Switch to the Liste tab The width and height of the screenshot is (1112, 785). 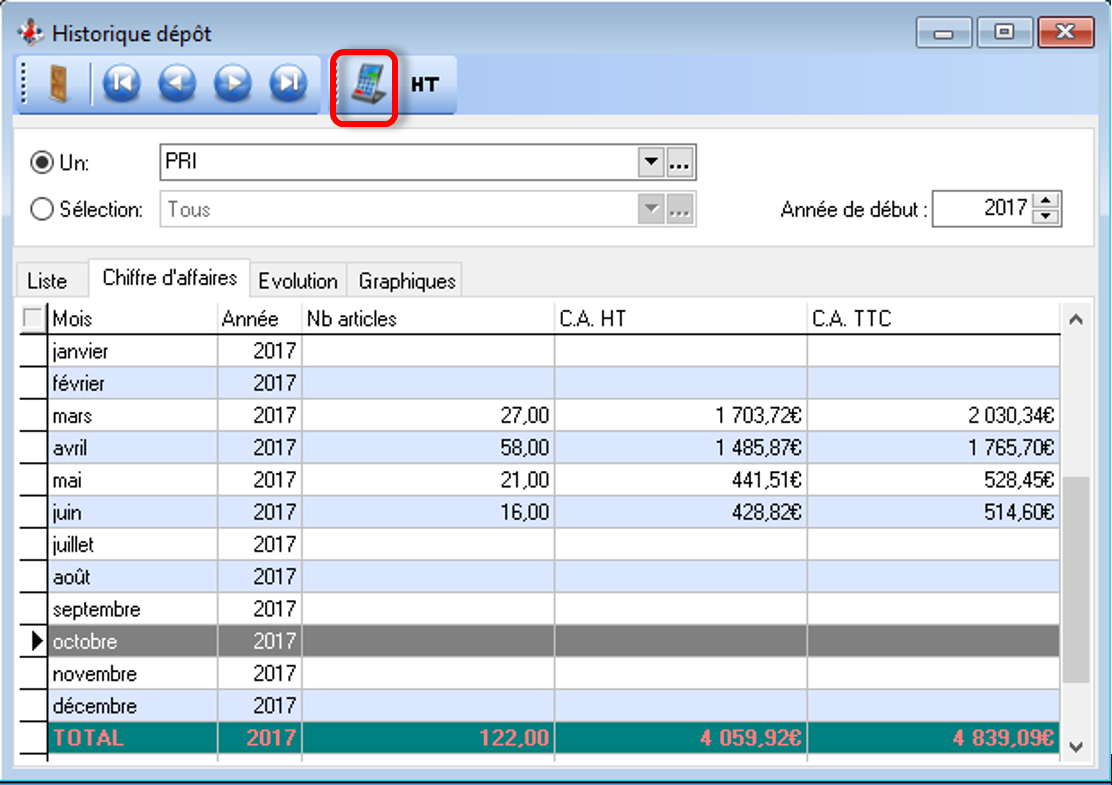47,281
